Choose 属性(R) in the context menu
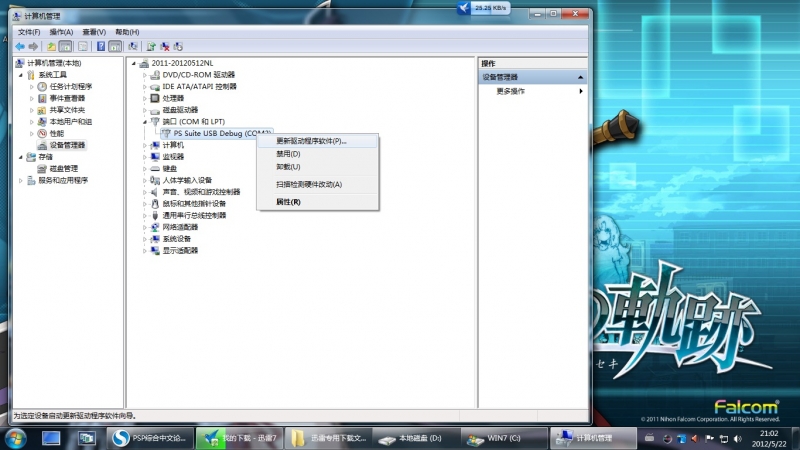 (x=318, y=202)
